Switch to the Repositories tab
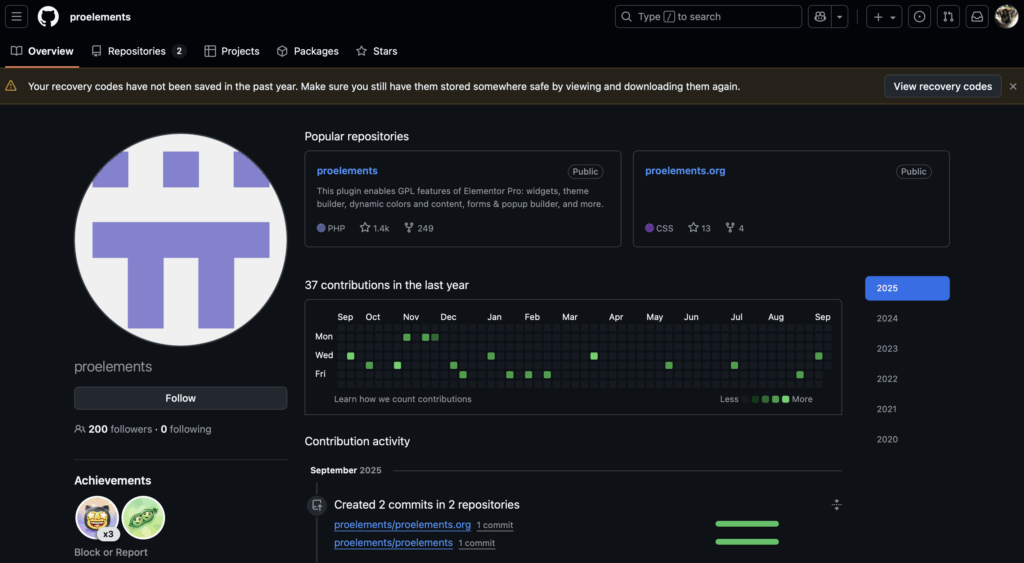 pyautogui.click(x=137, y=51)
